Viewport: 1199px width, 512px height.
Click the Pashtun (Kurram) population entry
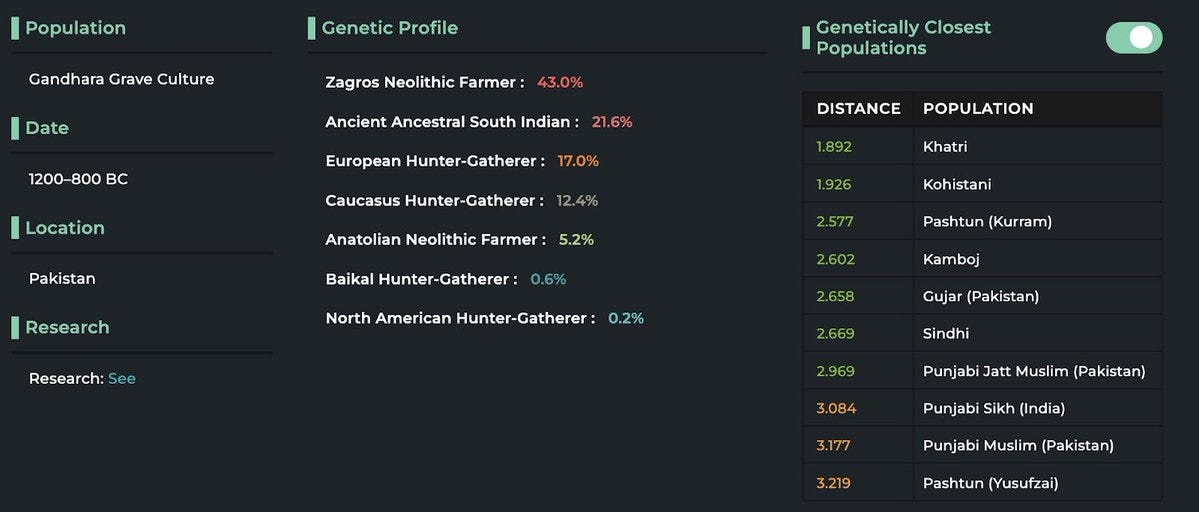(982, 221)
